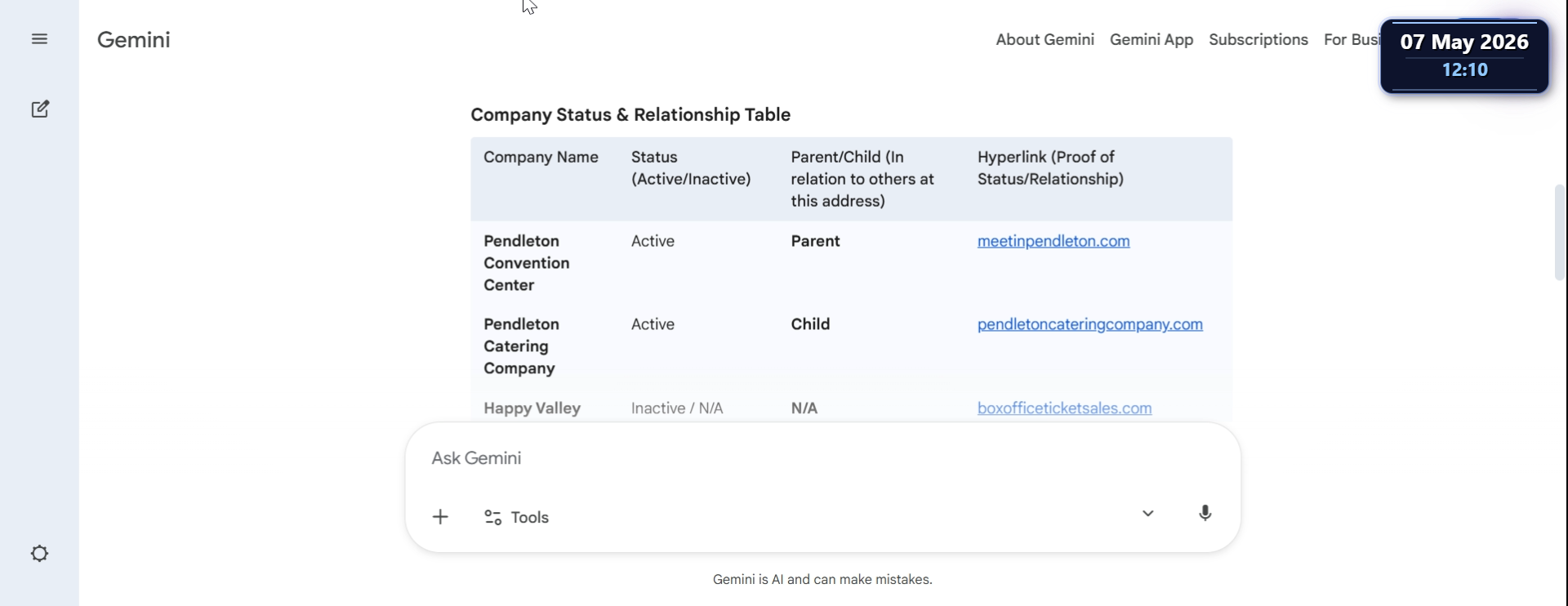Viewport: 1568px width, 606px height.
Task: Click the plus icon to add files
Action: [x=440, y=517]
